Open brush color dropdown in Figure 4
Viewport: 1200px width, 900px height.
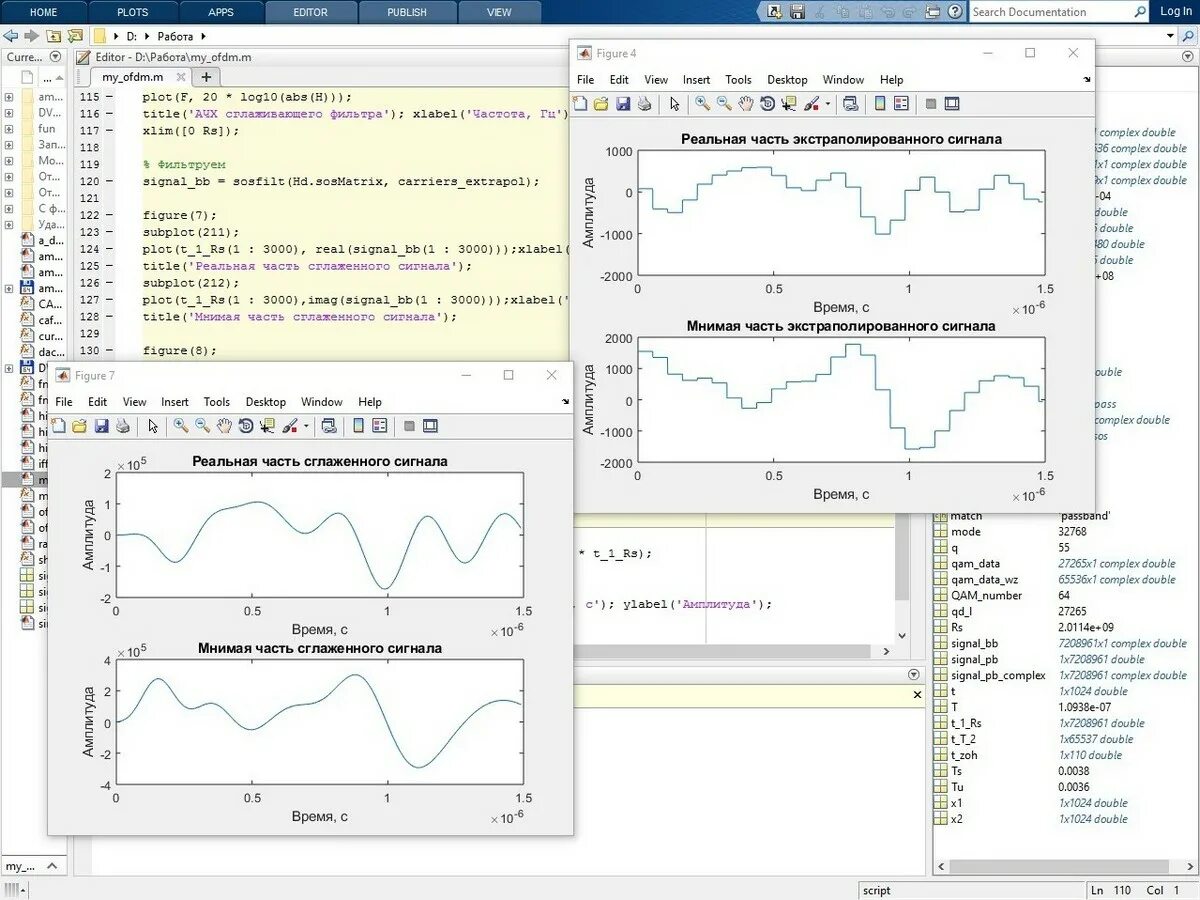point(827,103)
